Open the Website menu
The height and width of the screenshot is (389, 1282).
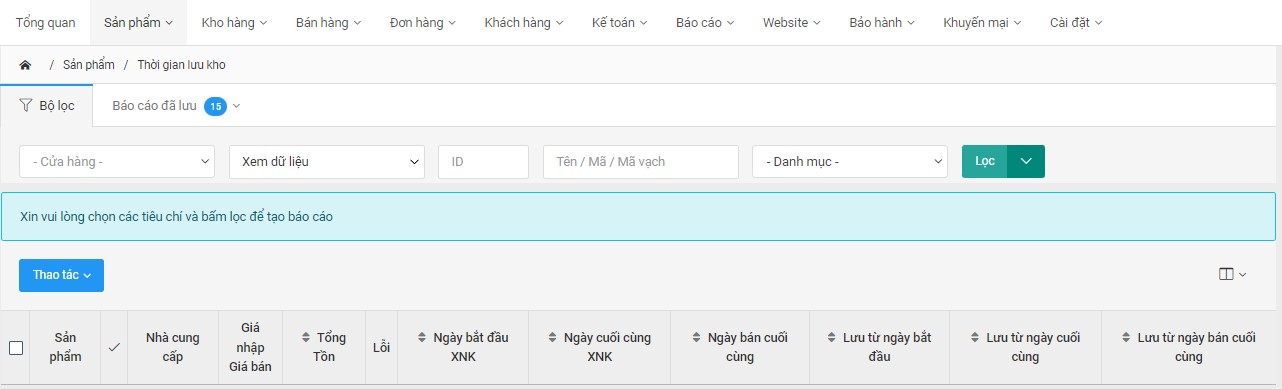click(x=792, y=22)
